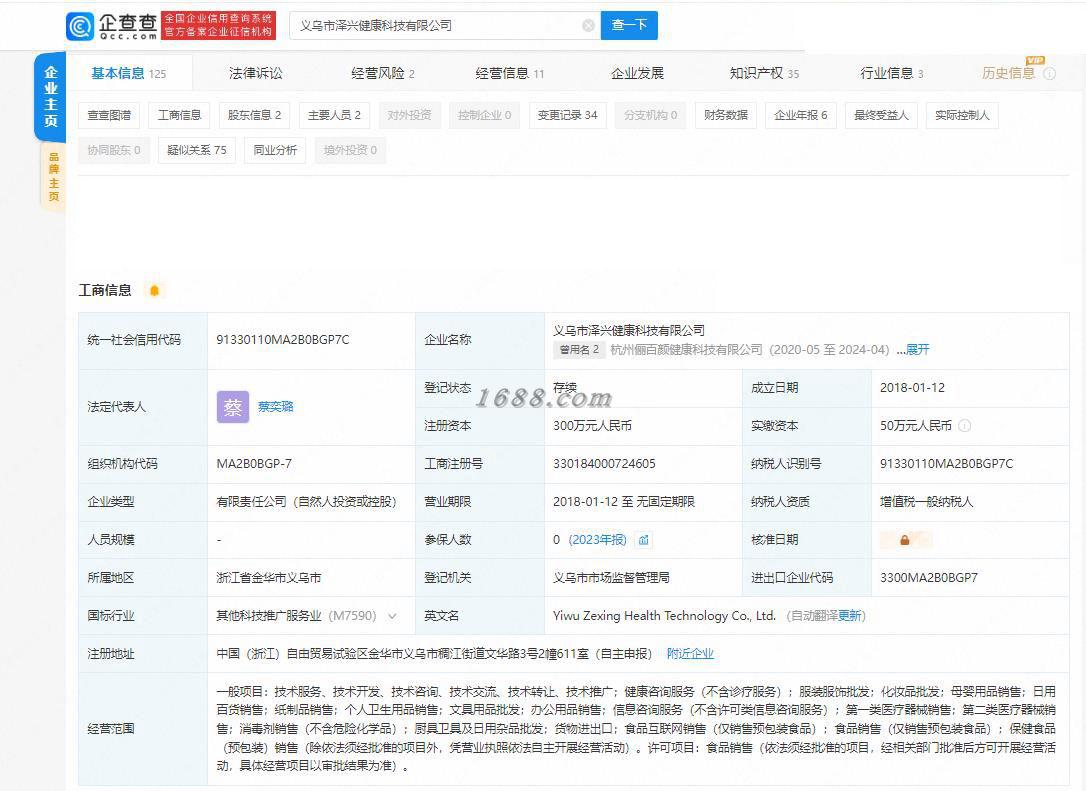This screenshot has height=791, width=1086.
Task: Click the 曾用名 2 tag
Action: tap(579, 350)
